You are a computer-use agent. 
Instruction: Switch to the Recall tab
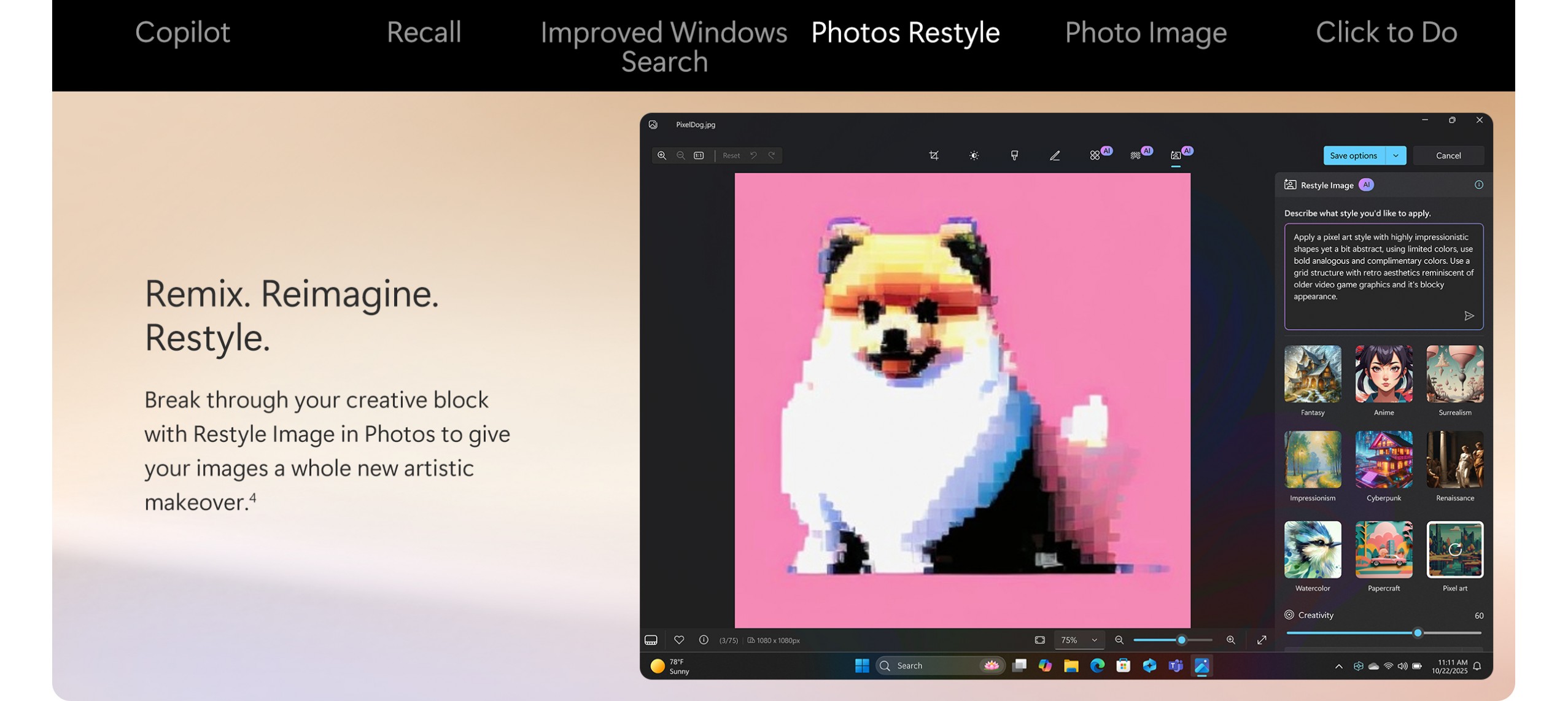424,32
